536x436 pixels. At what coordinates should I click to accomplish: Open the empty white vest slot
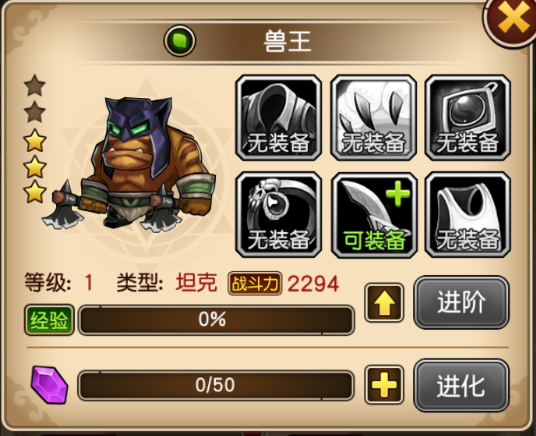coord(468,215)
